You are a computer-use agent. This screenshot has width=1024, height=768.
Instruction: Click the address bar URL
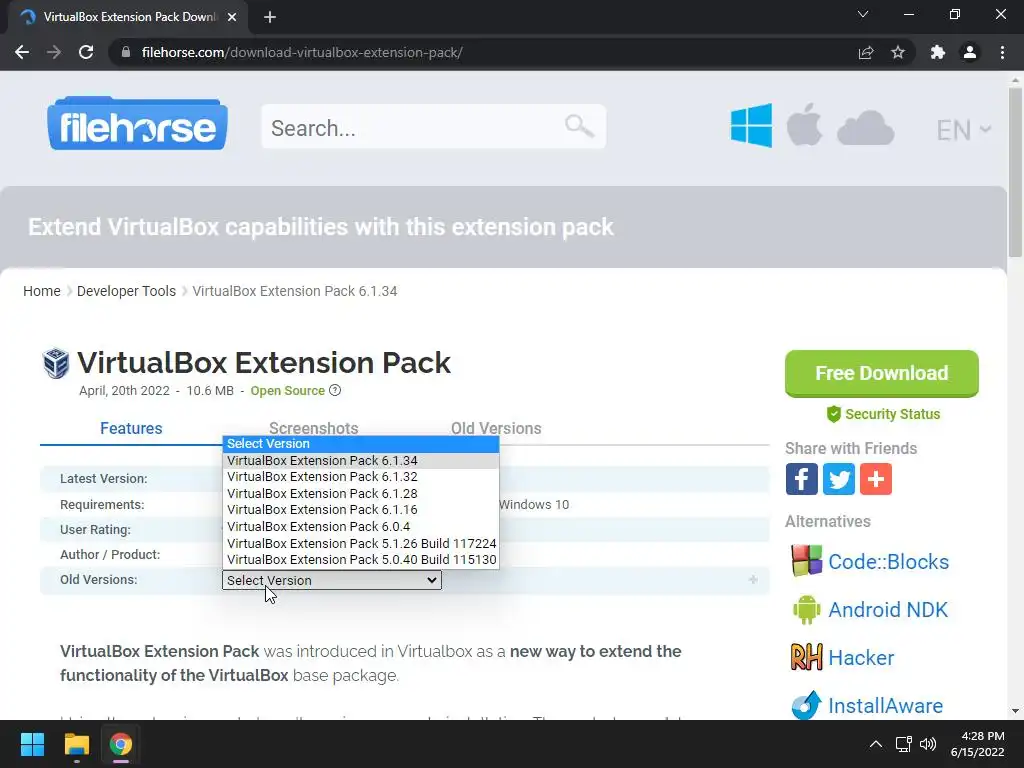(302, 52)
